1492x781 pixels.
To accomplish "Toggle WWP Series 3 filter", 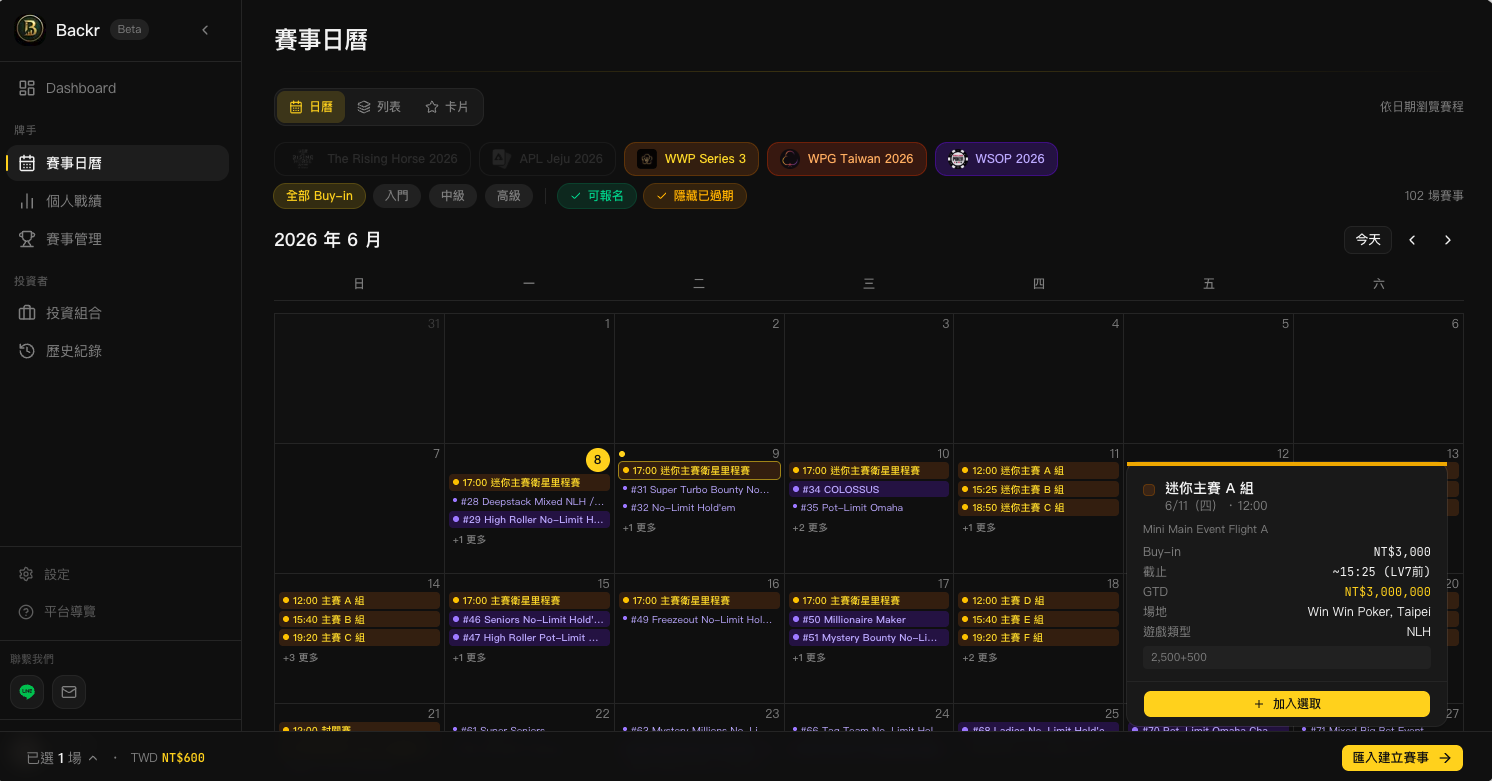I will coord(692,159).
